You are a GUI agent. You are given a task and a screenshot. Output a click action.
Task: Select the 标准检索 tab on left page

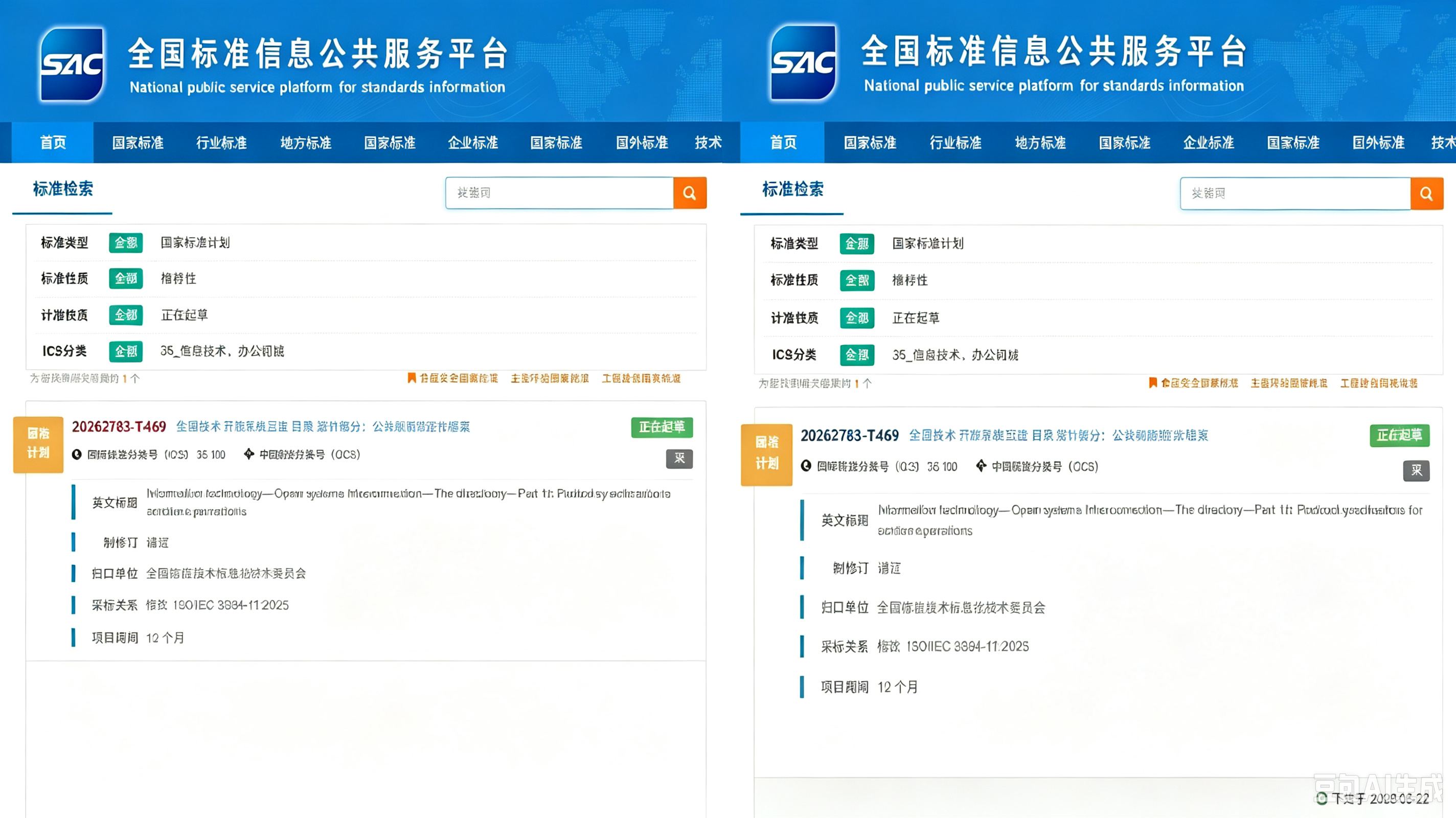point(63,189)
